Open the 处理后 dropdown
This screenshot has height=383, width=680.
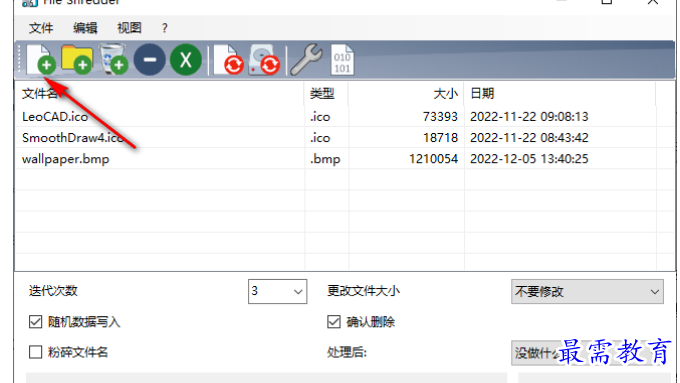point(587,353)
